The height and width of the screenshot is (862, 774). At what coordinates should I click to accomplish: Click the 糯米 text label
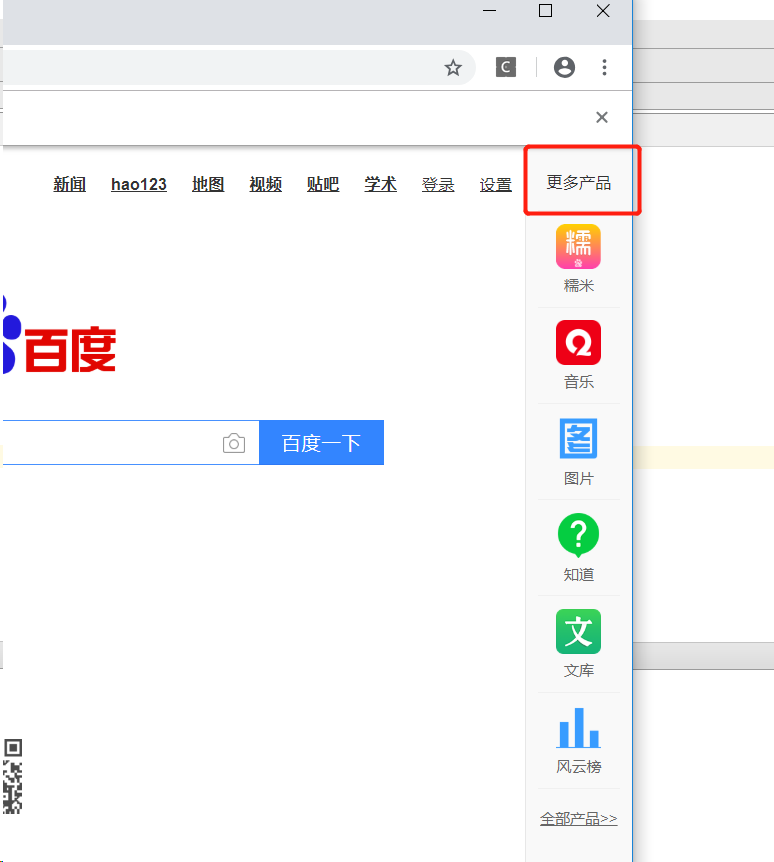[579, 286]
